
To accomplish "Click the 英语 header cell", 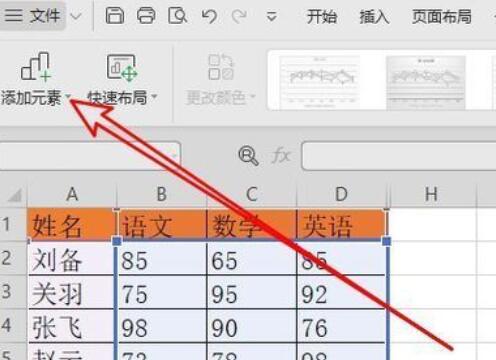I will (341, 225).
